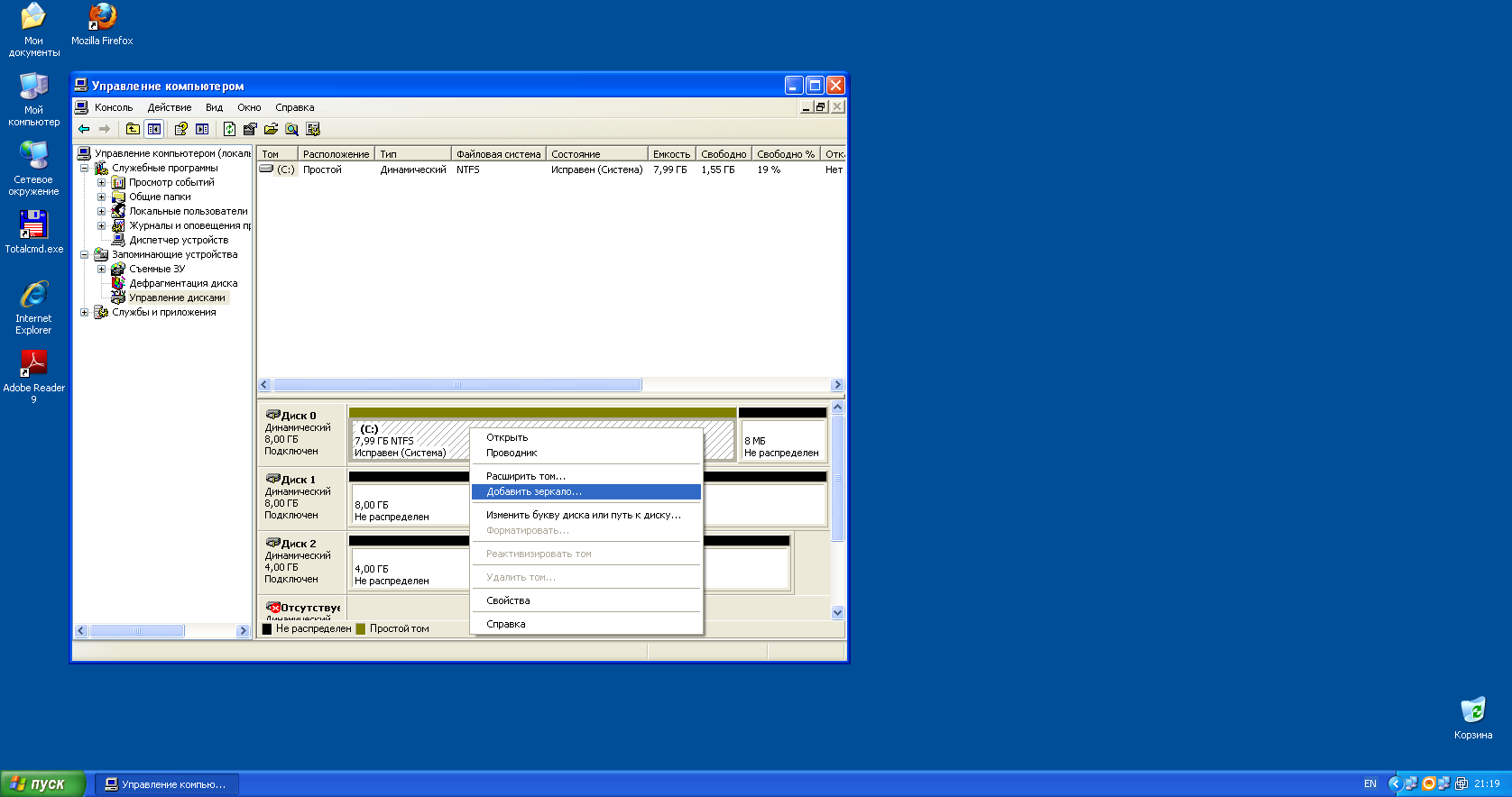This screenshot has width=1512, height=797.
Task: Click the last toolbar settings icon
Action: (x=313, y=129)
